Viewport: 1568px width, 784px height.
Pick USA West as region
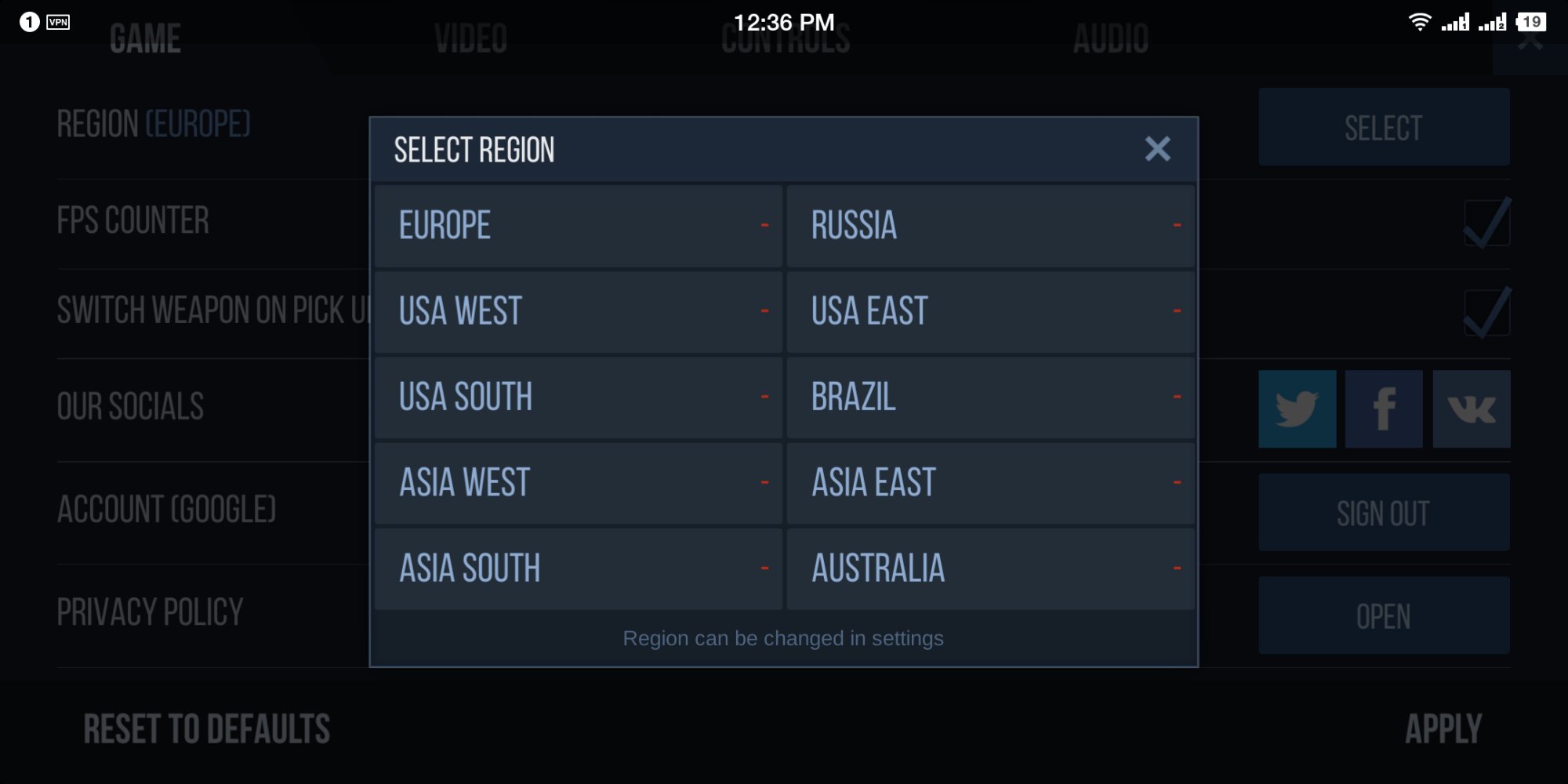579,311
